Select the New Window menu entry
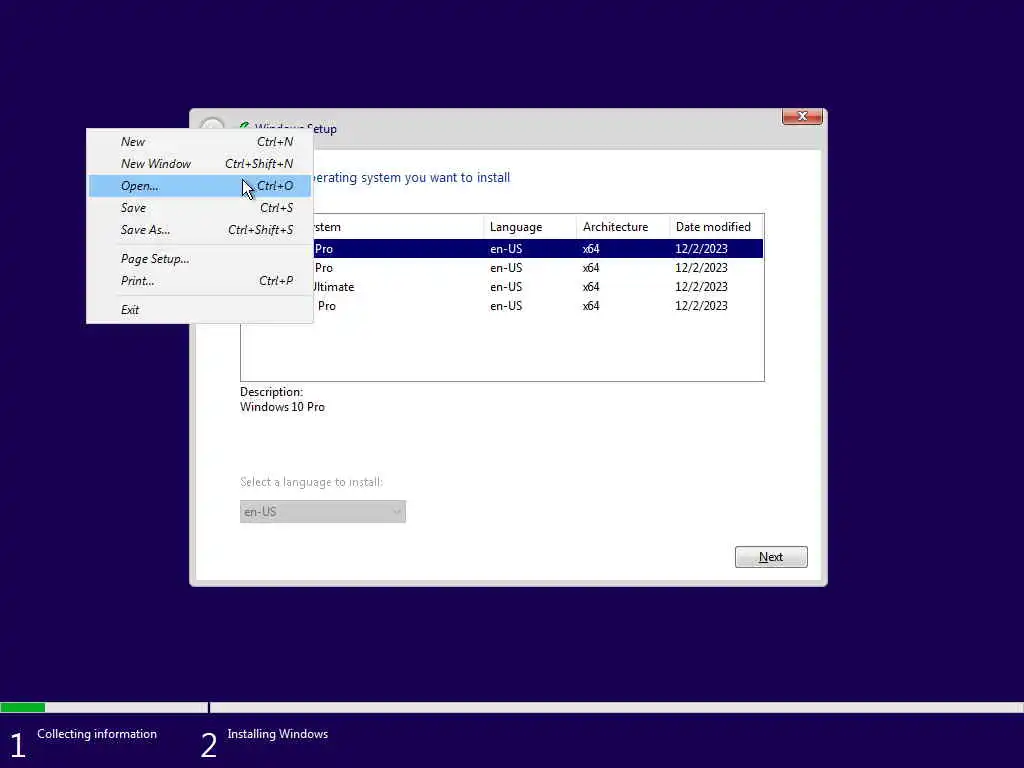 (199, 164)
